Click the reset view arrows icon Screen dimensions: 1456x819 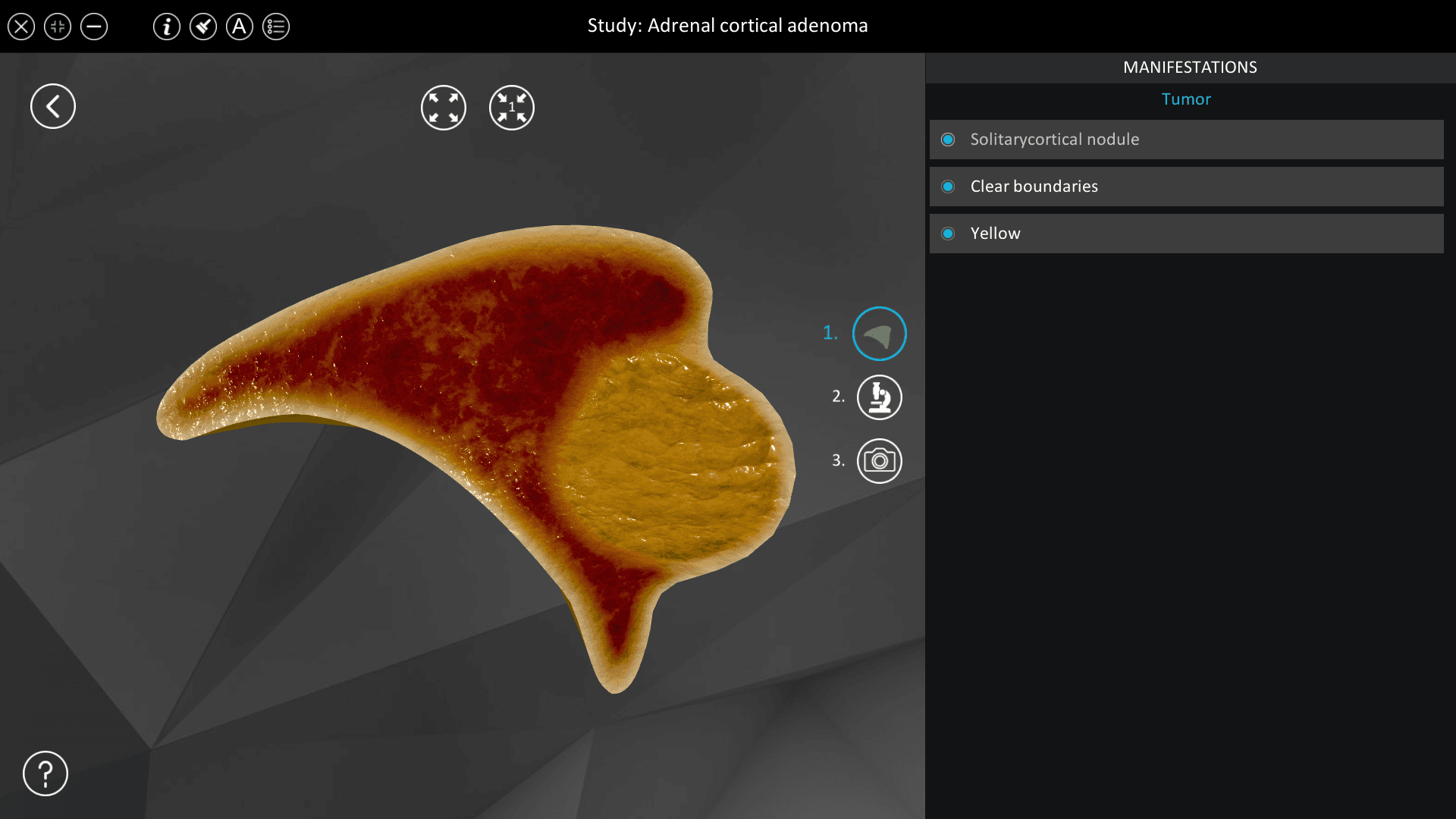pos(512,108)
